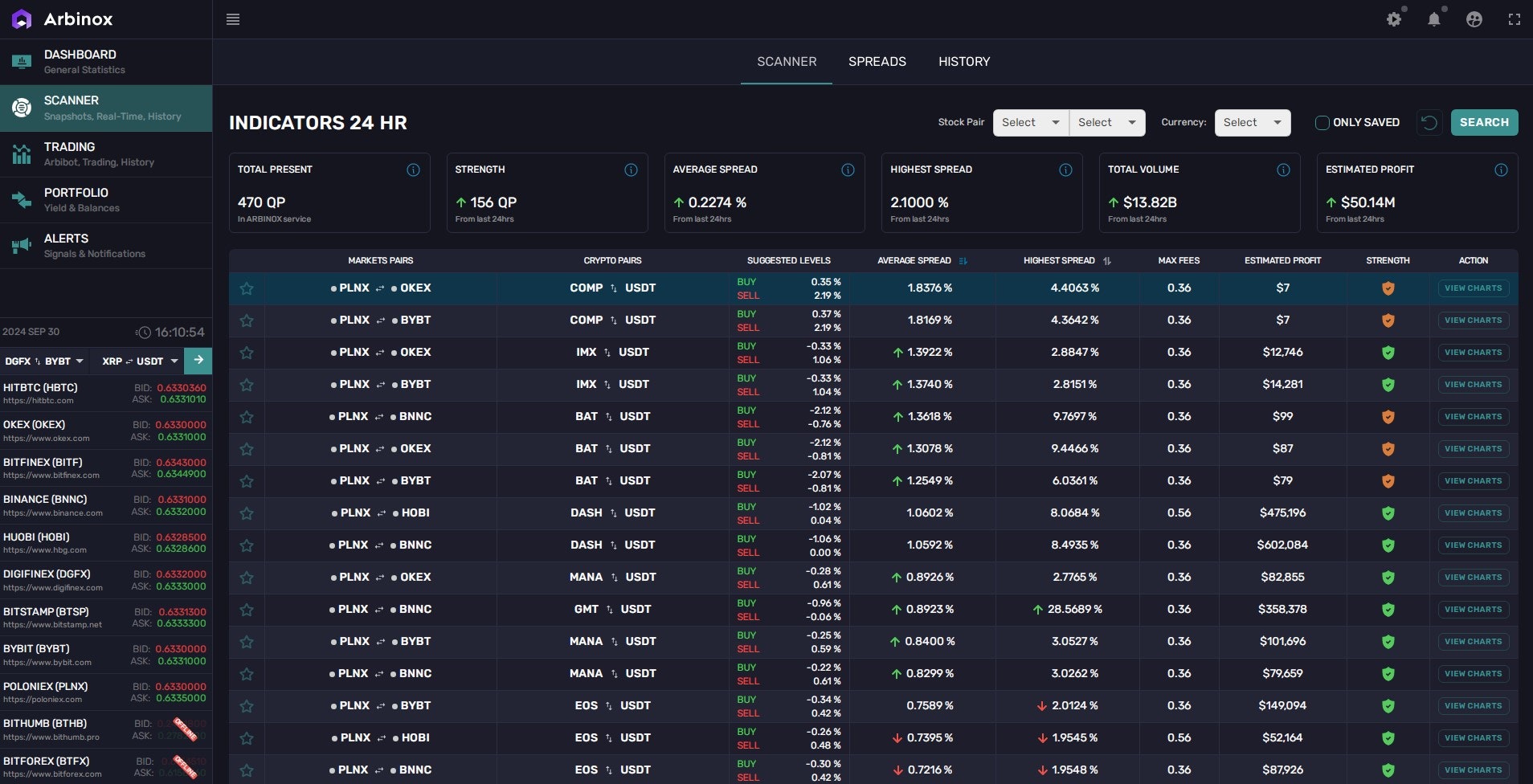The height and width of the screenshot is (784, 1533).
Task: View charts for PLNX BYBT MANA row
Action: (1473, 642)
